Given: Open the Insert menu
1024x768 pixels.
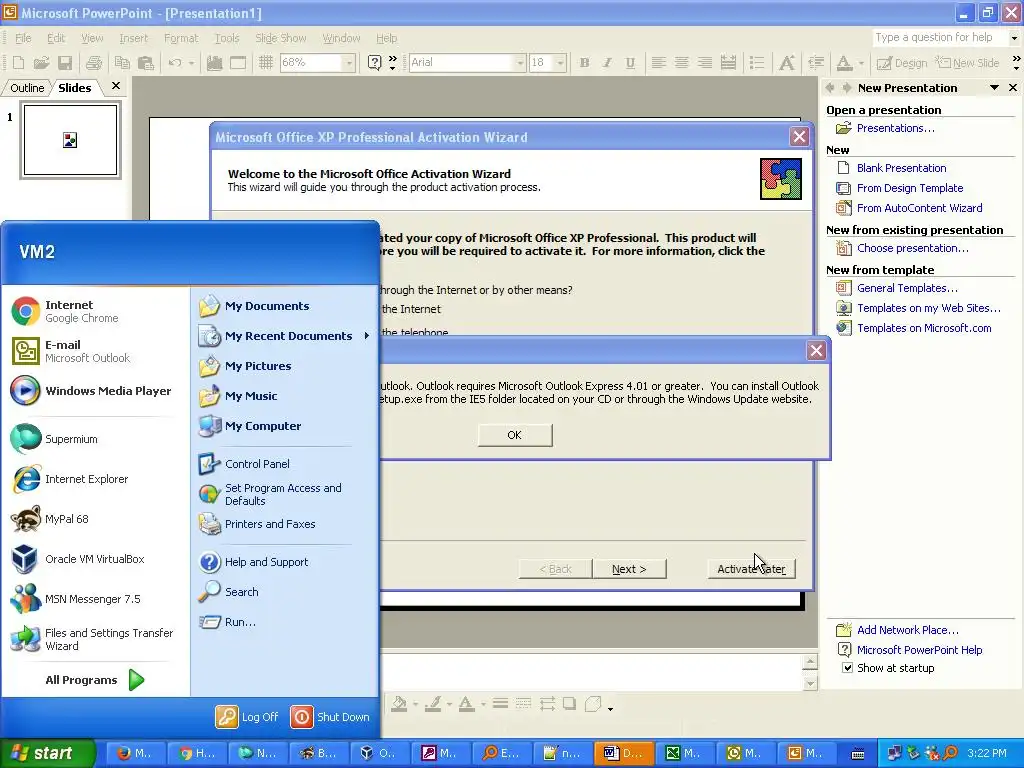Looking at the screenshot, I should 133,38.
